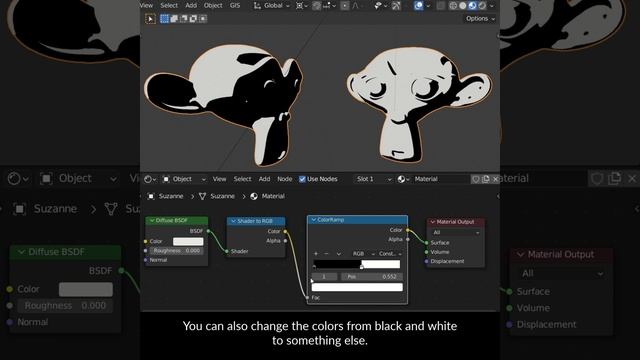
Task: Click the Roughness 0.000 slider
Action: click(176, 251)
